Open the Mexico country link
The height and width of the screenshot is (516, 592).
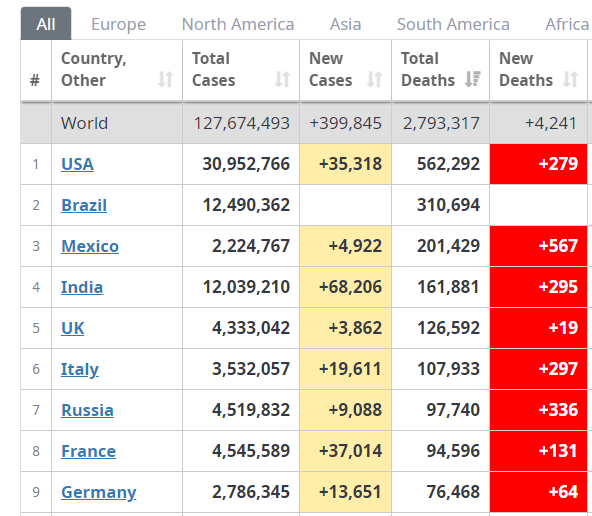(x=90, y=246)
